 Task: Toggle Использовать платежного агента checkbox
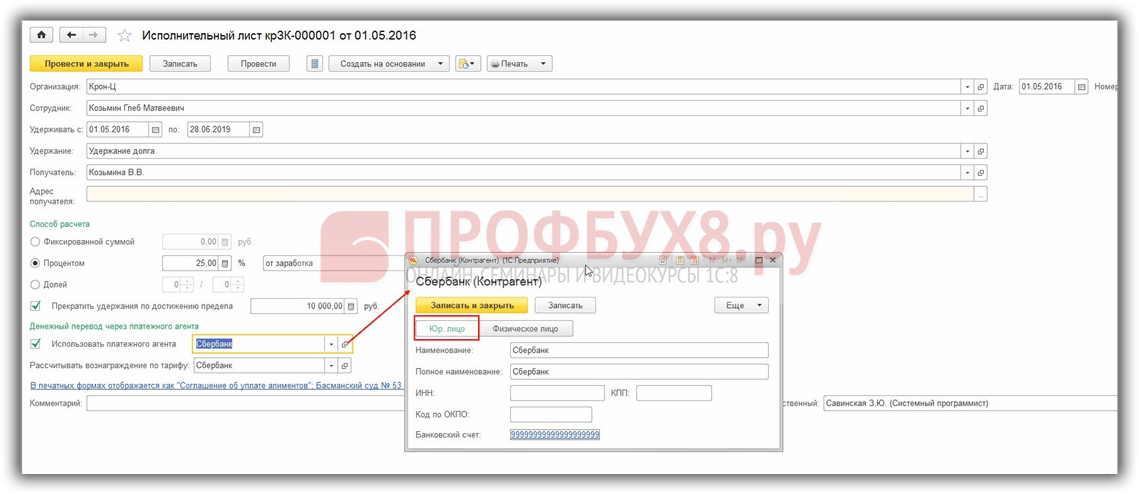(x=35, y=344)
